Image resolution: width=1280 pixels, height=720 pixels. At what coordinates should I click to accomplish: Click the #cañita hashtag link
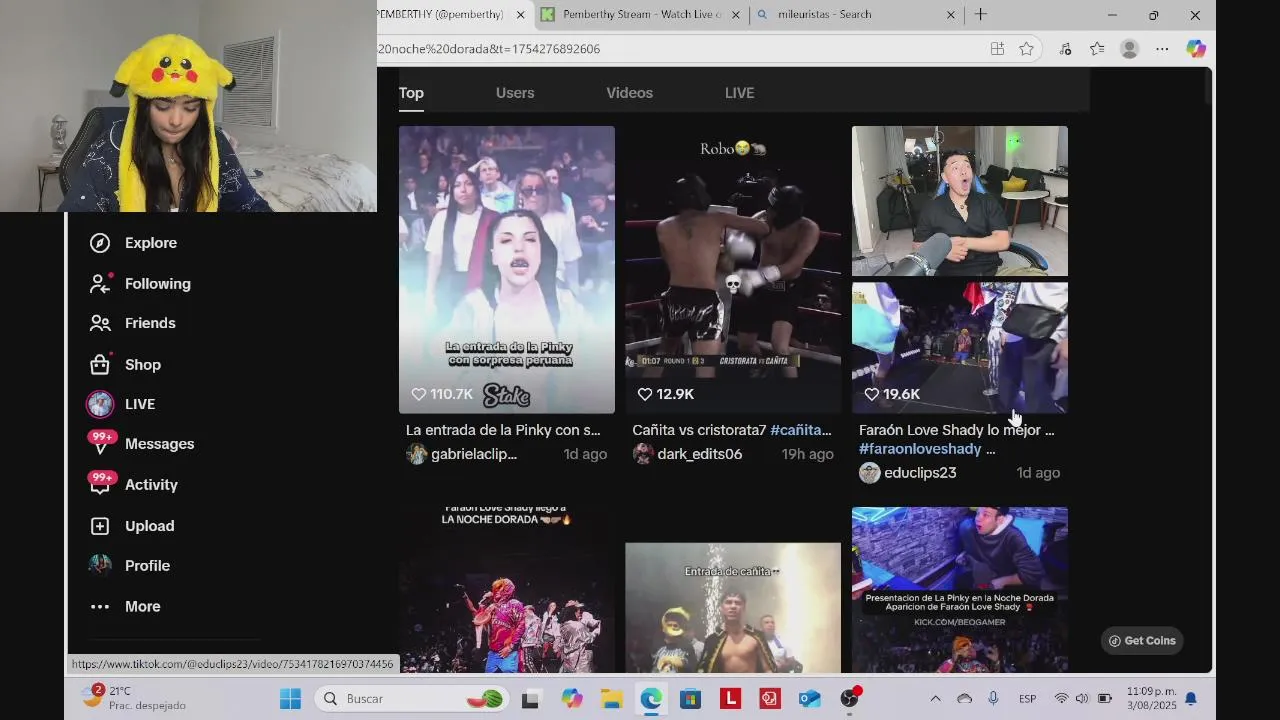801,430
